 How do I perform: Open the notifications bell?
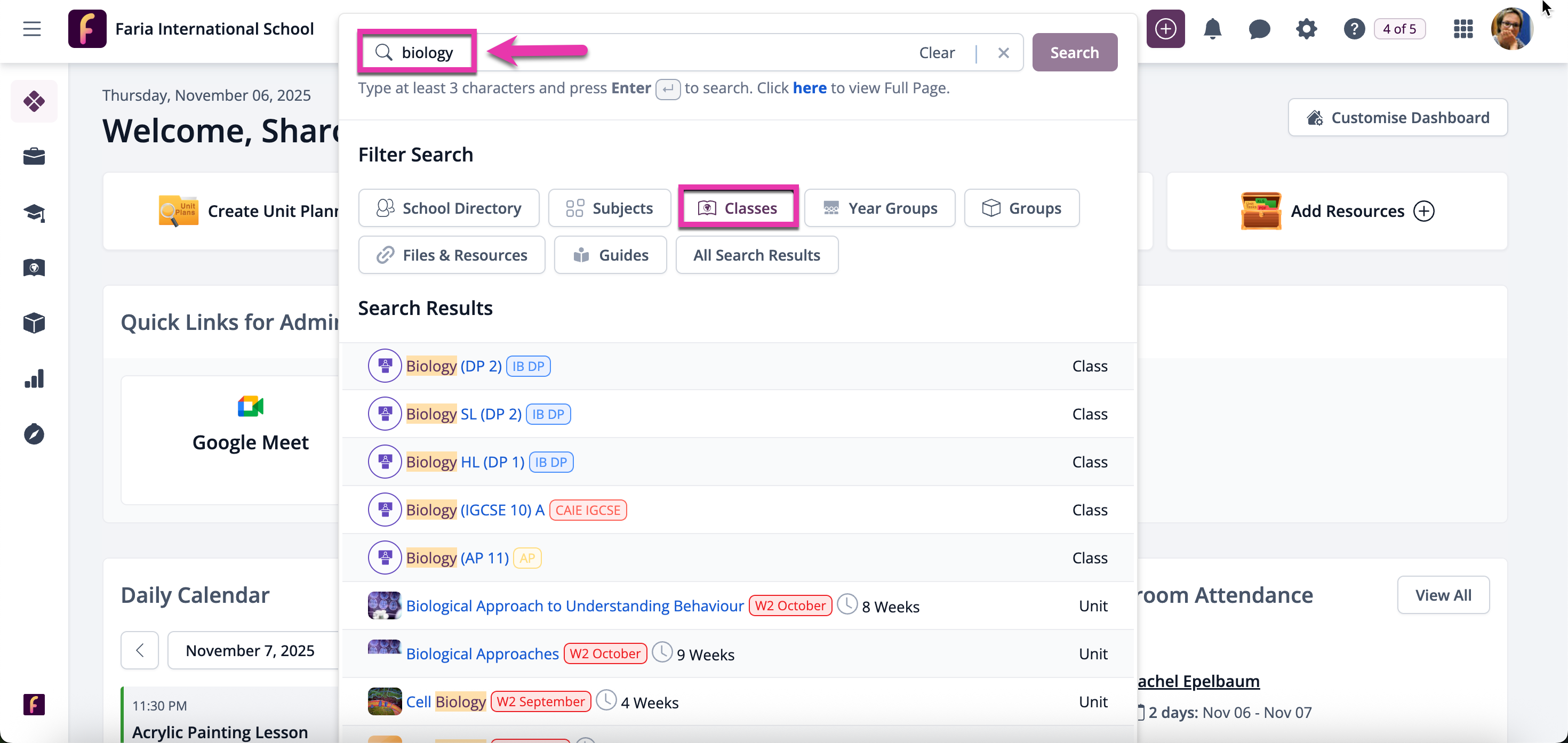[x=1212, y=29]
